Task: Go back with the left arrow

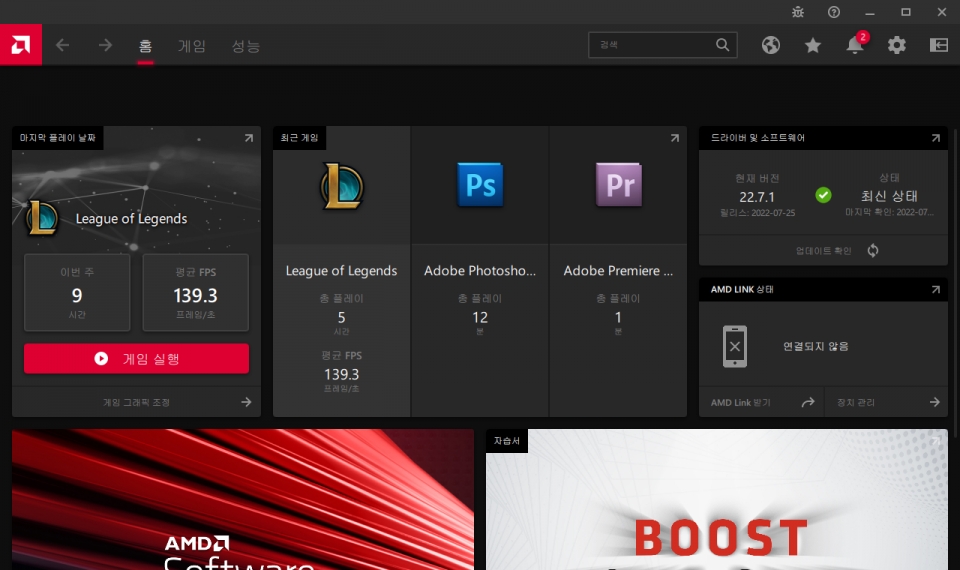Action: (62, 45)
